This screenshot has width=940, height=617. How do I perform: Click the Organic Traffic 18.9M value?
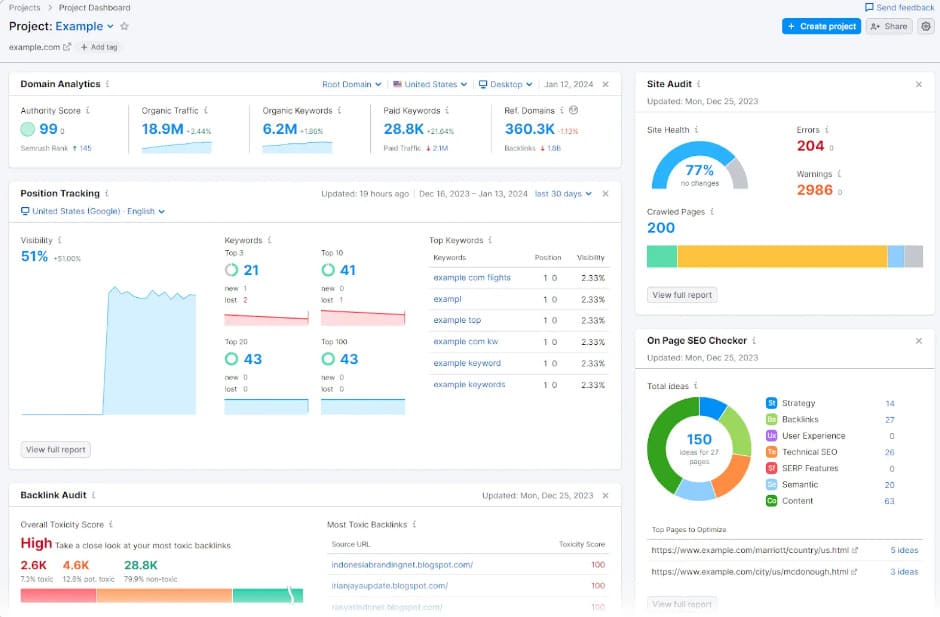(162, 129)
